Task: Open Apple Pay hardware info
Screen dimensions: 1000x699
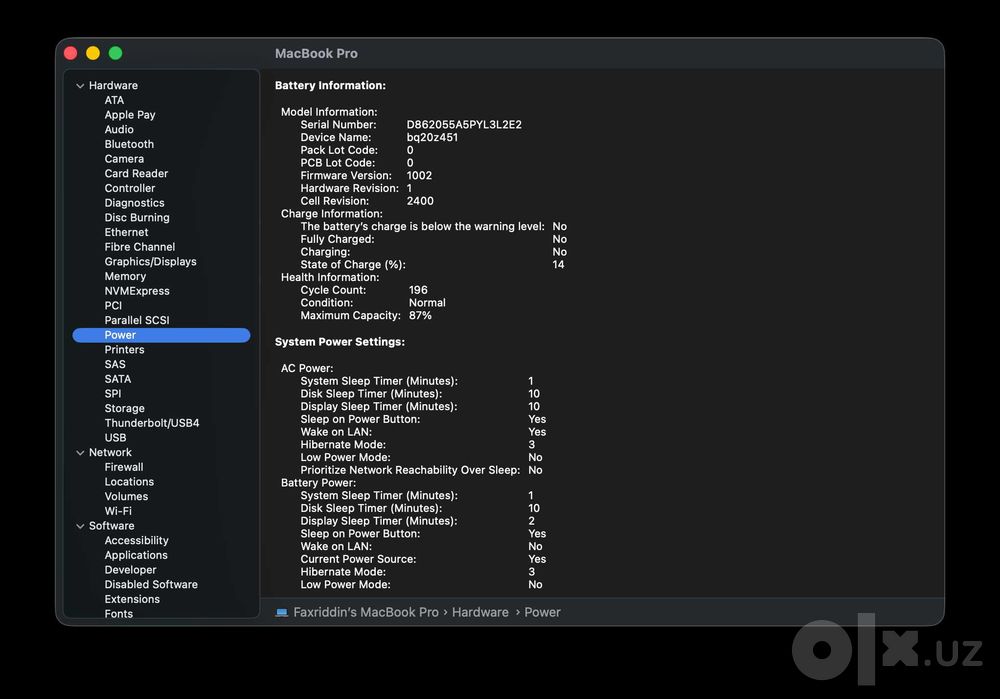Action: [130, 115]
